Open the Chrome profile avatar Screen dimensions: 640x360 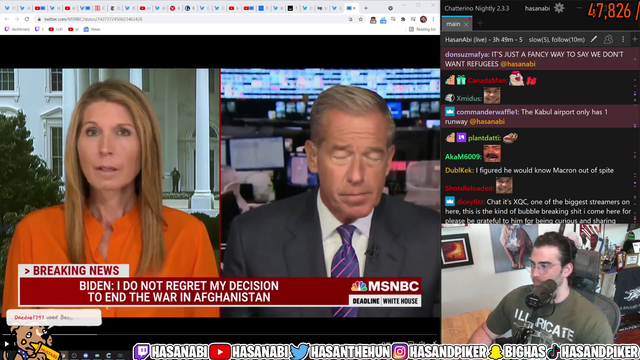(x=423, y=19)
